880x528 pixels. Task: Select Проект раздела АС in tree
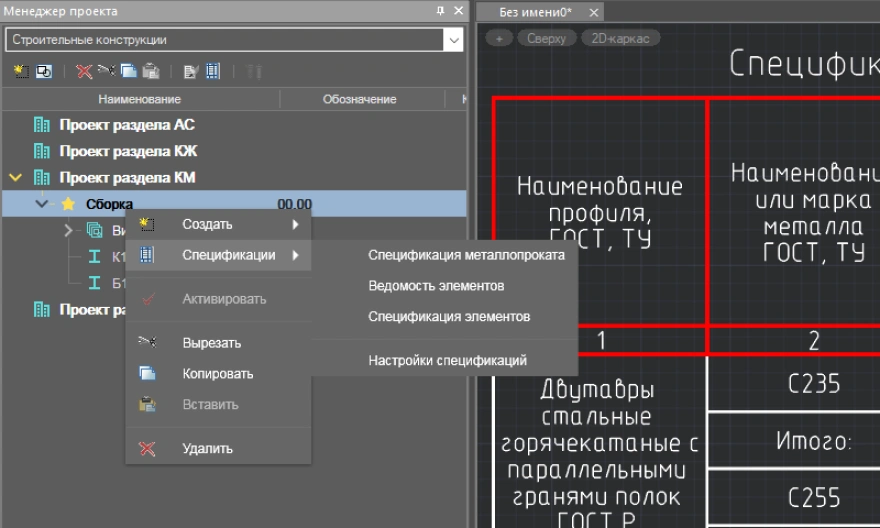coord(126,126)
